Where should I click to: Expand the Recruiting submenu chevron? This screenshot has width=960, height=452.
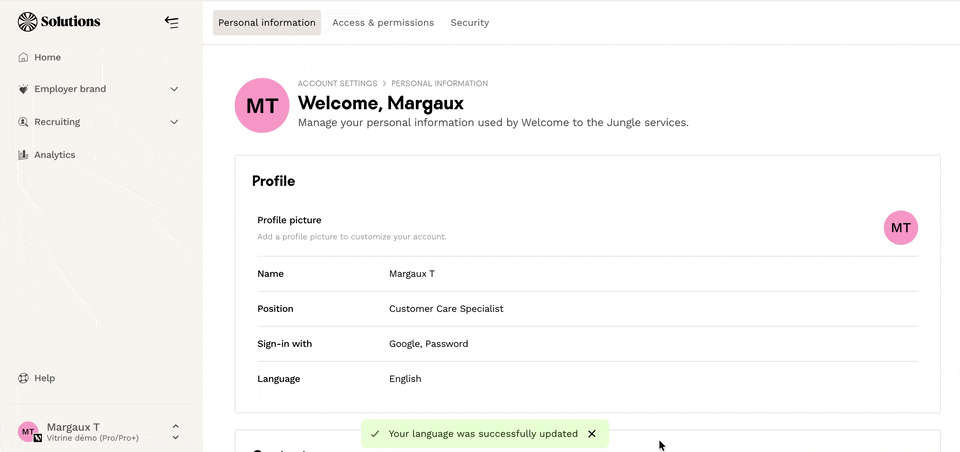click(x=174, y=122)
